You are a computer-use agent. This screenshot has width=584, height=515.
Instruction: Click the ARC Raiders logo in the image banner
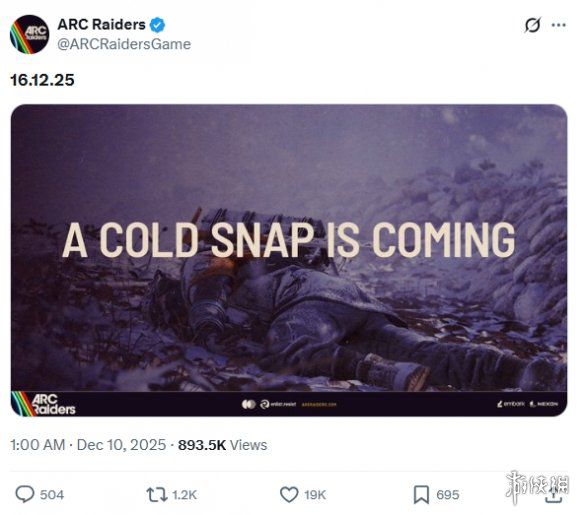44,404
